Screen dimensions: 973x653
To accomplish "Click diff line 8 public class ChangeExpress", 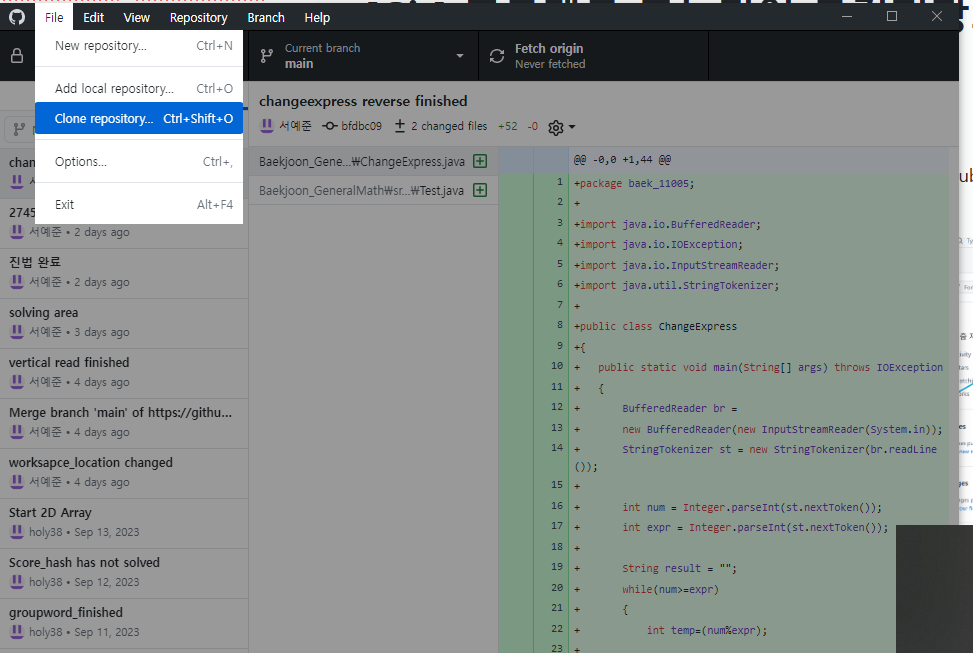I will [x=655, y=326].
